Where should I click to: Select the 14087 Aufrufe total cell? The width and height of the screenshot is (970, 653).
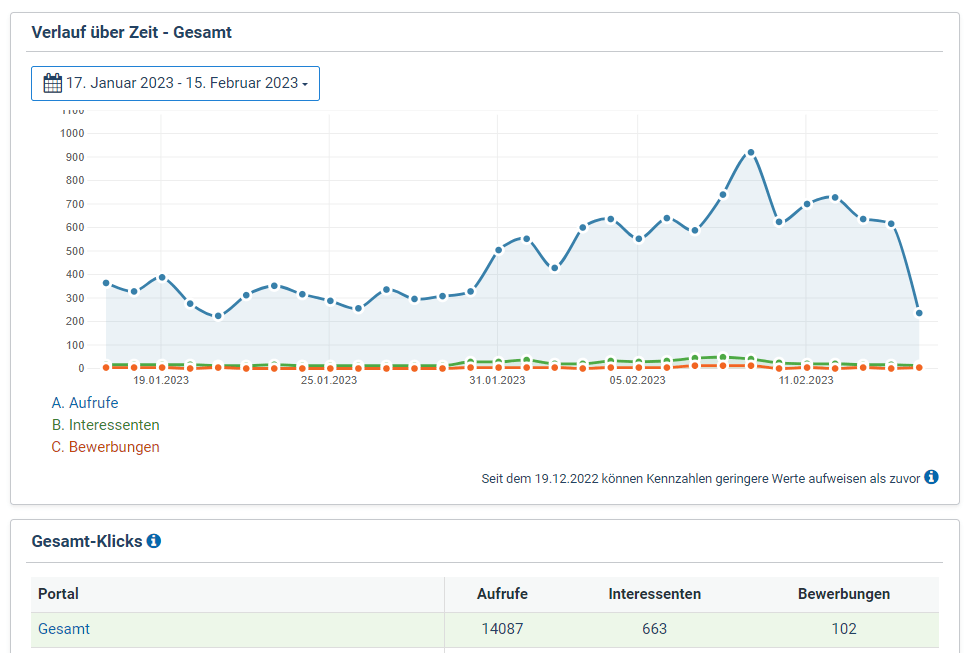click(x=502, y=629)
